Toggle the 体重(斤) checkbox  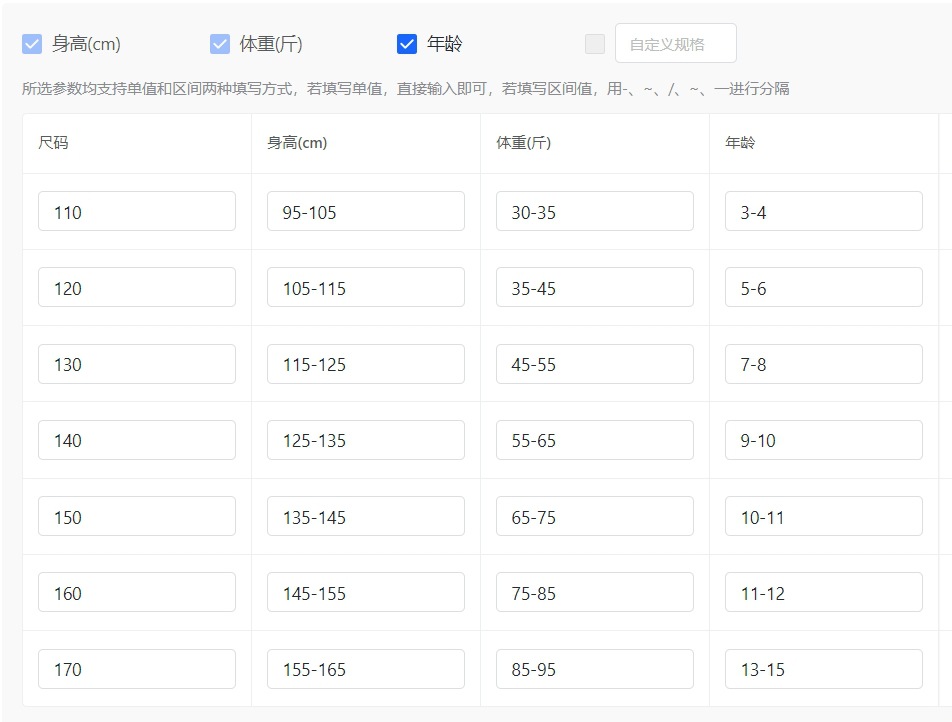click(x=220, y=44)
